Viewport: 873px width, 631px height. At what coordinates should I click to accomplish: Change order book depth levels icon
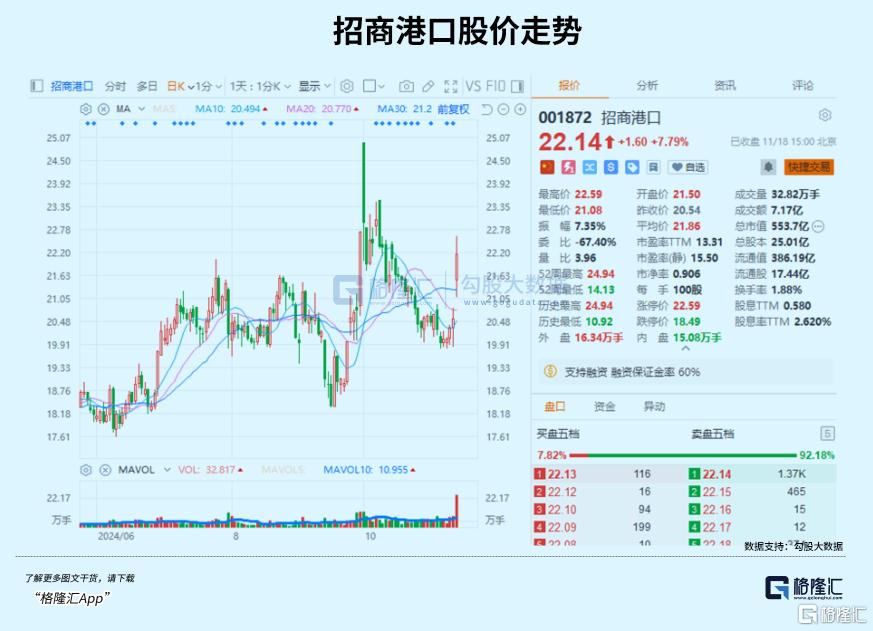[x=827, y=434]
